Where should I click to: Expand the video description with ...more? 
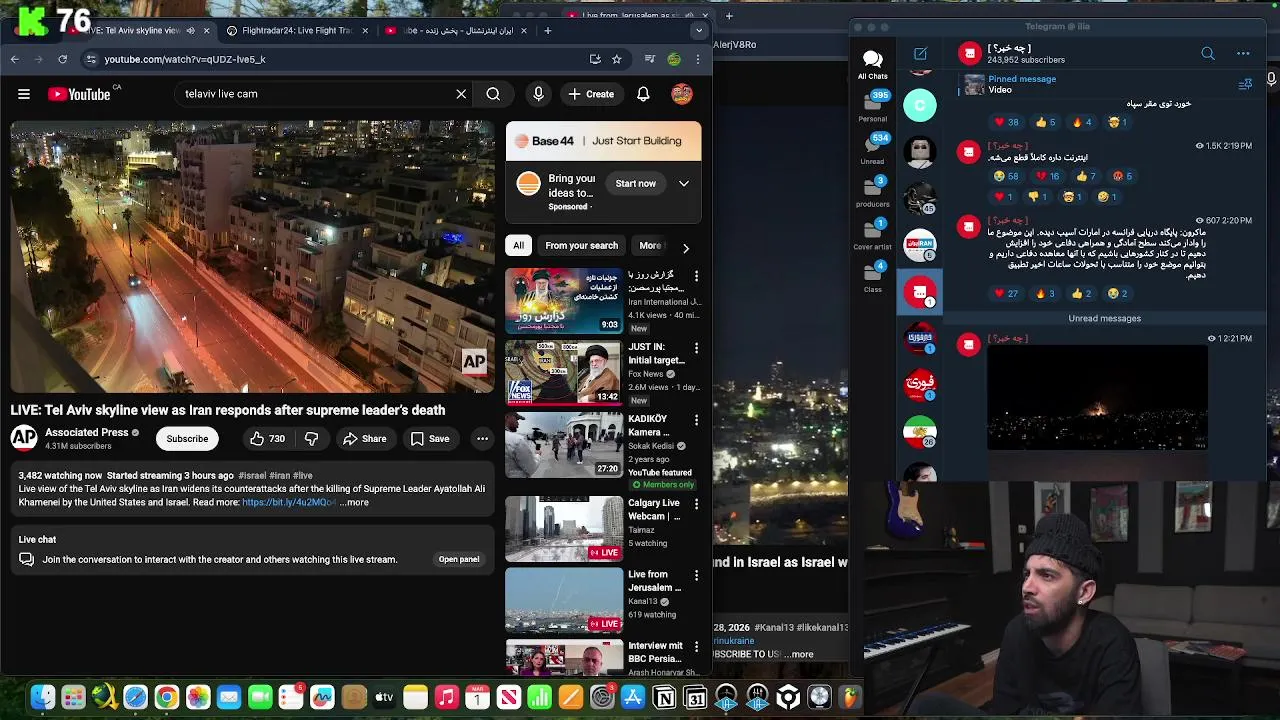click(354, 503)
